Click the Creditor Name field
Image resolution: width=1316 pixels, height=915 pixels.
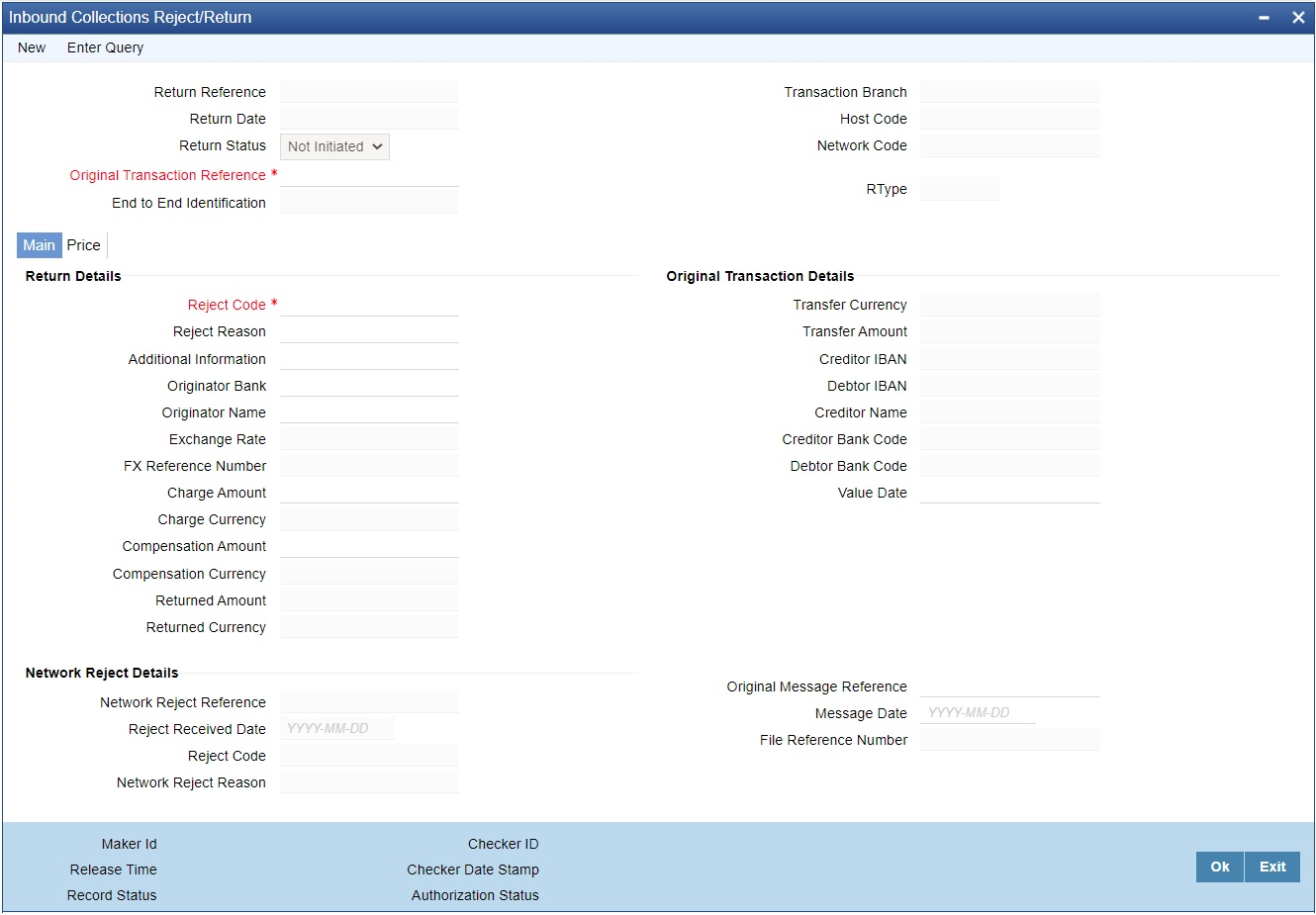click(1010, 412)
